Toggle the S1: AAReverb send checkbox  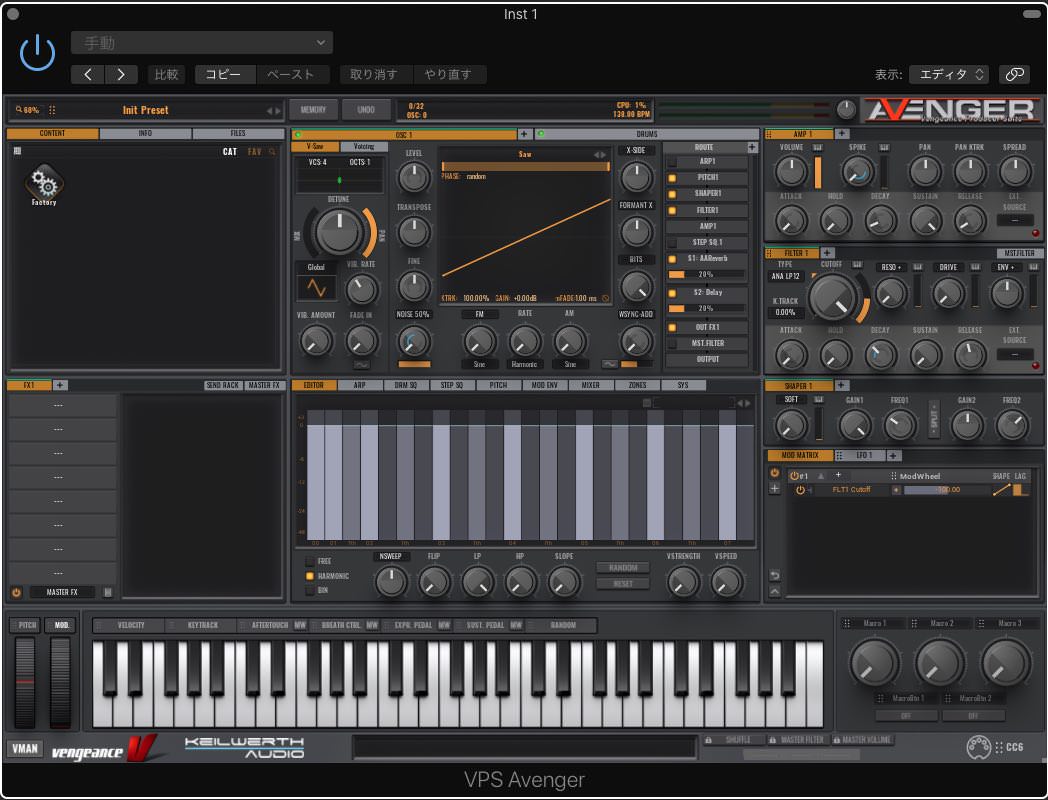pos(672,259)
